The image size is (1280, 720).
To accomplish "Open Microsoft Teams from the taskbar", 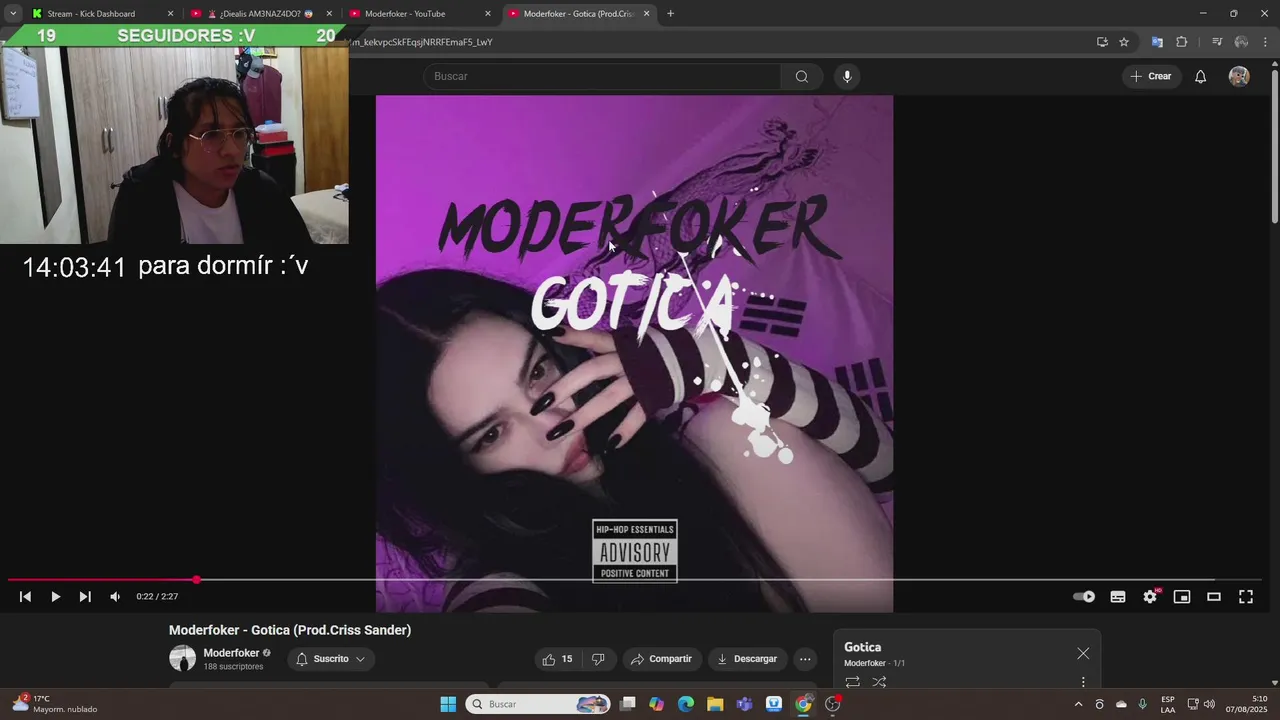I will pyautogui.click(x=744, y=704).
